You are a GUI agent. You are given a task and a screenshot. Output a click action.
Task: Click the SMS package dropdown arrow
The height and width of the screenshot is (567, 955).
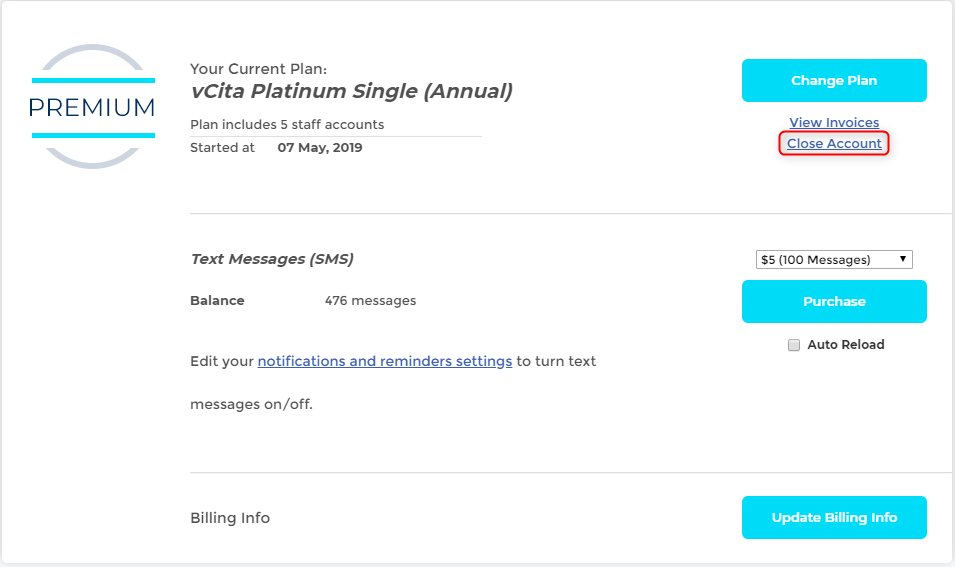coord(903,259)
